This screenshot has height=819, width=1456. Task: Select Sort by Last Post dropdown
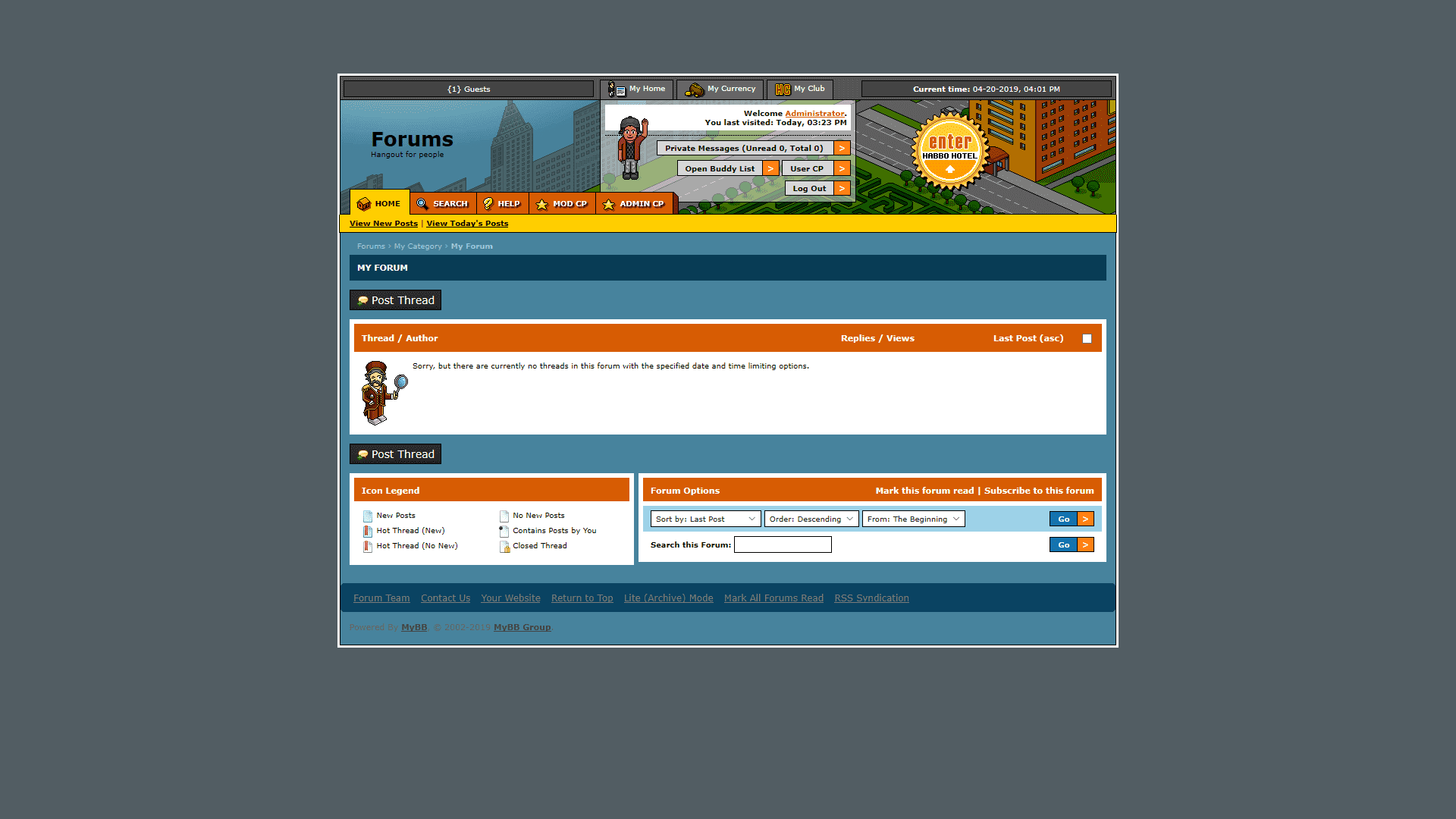[x=705, y=518]
